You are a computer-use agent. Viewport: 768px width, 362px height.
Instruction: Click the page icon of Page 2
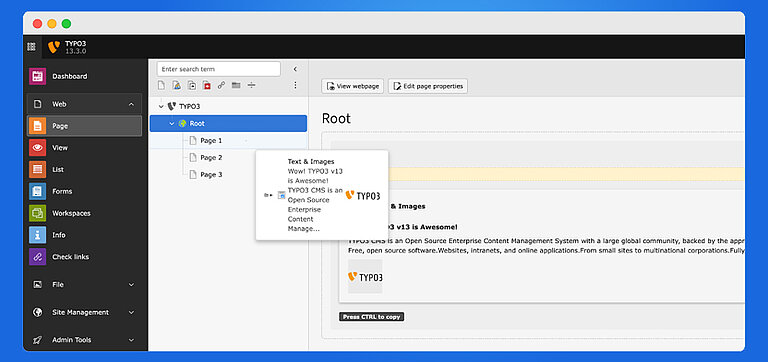pyautogui.click(x=193, y=158)
